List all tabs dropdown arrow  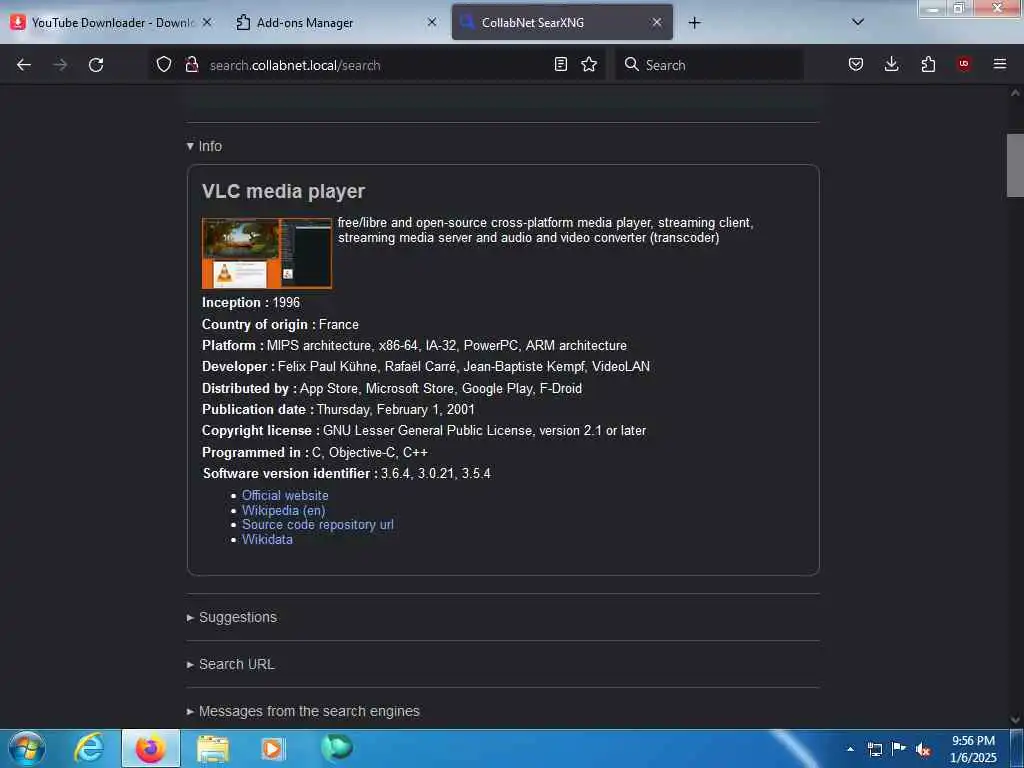point(858,22)
